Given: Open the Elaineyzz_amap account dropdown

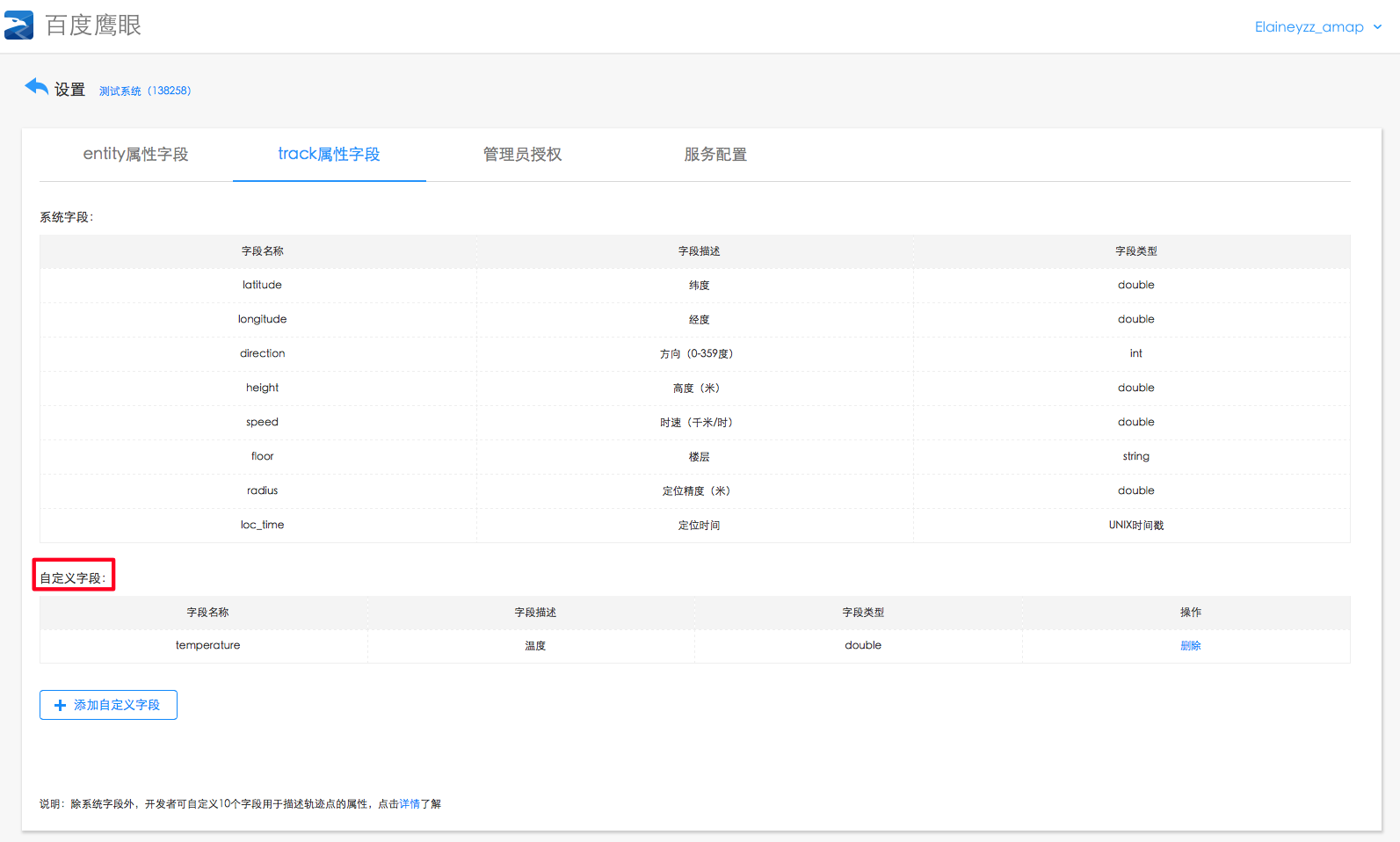Looking at the screenshot, I should tap(1317, 27).
